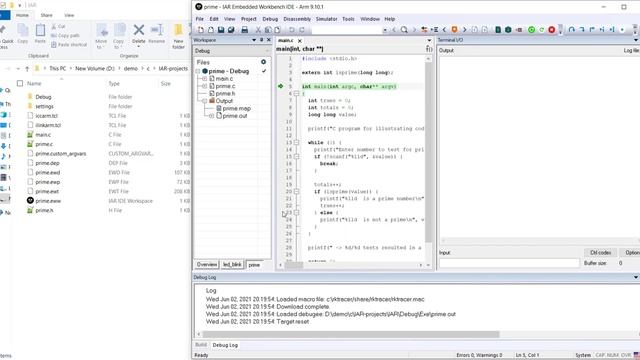Image resolution: width=640 pixels, height=360 pixels.
Task: Click the Cut scissors icon in IAR toolbar
Action: 258,30
